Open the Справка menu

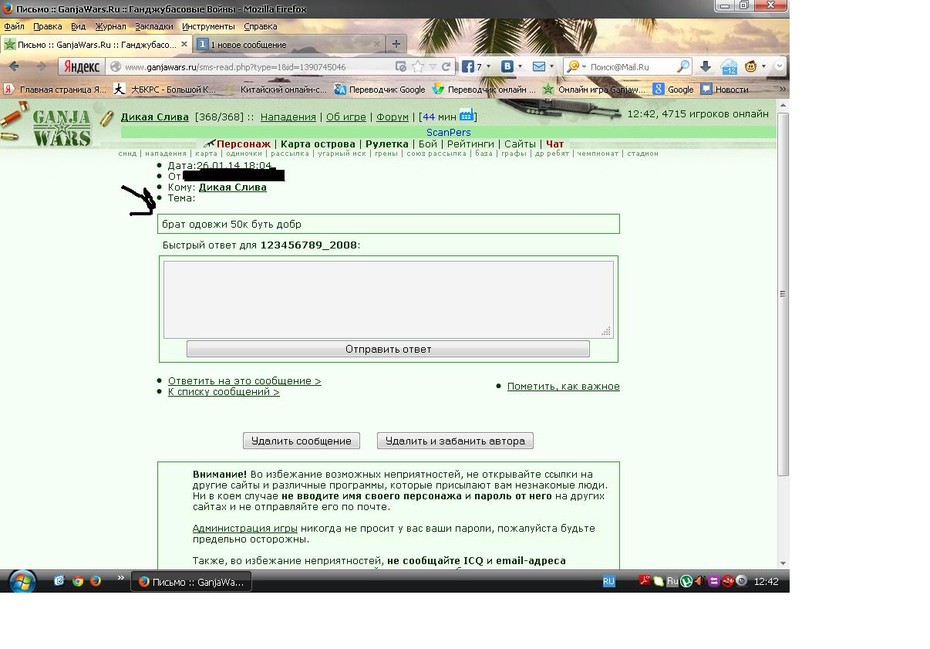pyautogui.click(x=260, y=26)
